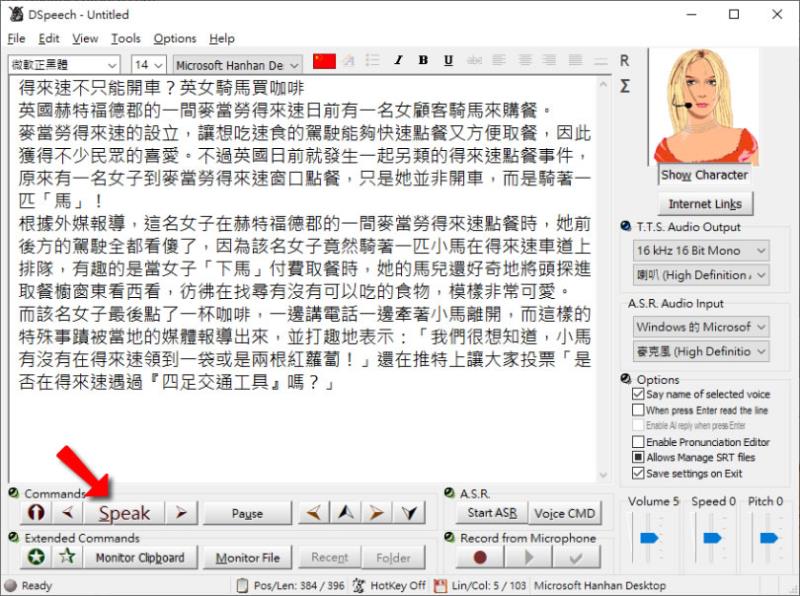Click the Pitch slider handle
The image size is (800, 596).
click(769, 538)
